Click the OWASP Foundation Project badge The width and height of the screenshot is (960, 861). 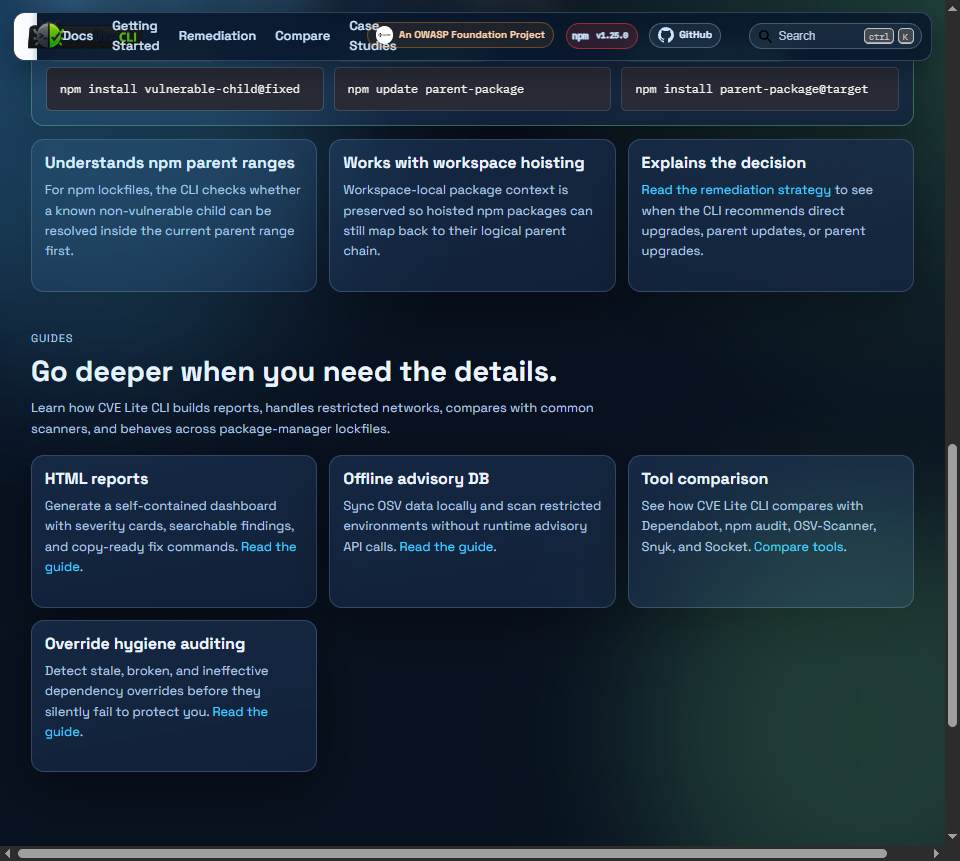click(x=461, y=35)
